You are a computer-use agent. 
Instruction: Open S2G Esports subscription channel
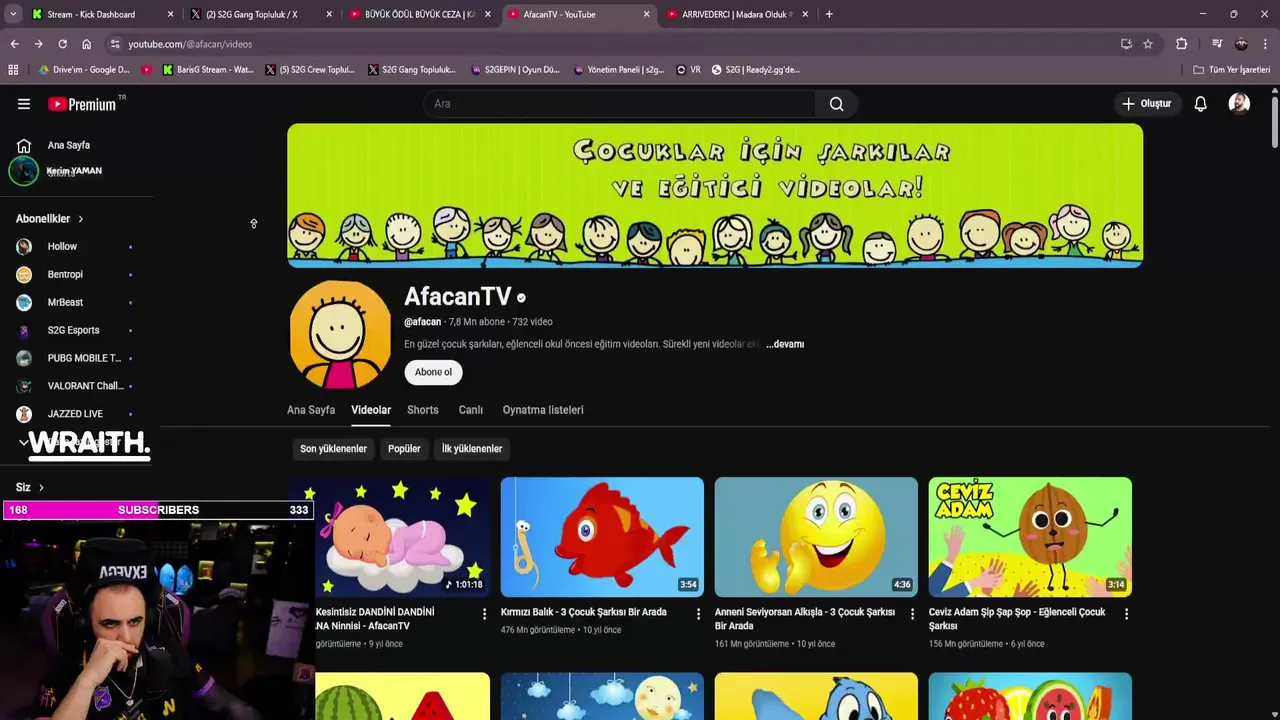click(x=75, y=330)
